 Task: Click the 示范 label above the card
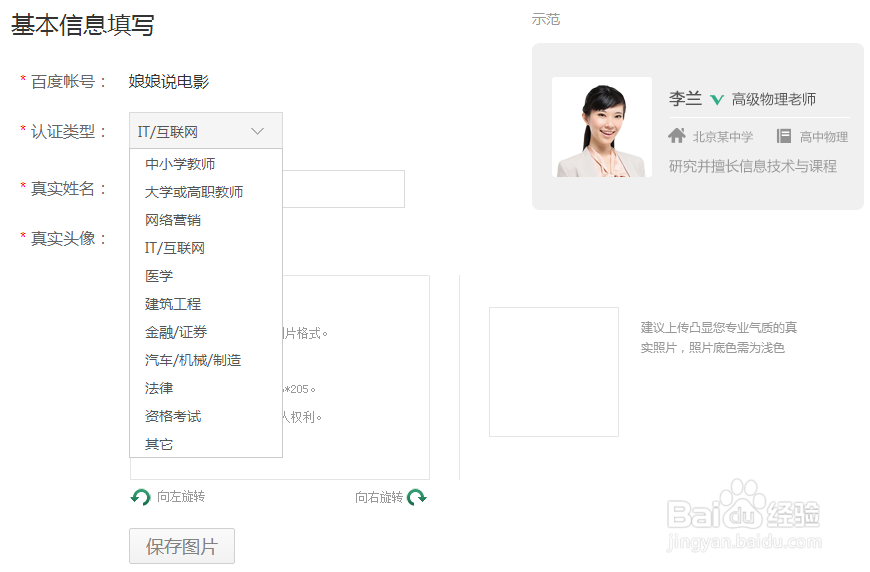point(546,19)
